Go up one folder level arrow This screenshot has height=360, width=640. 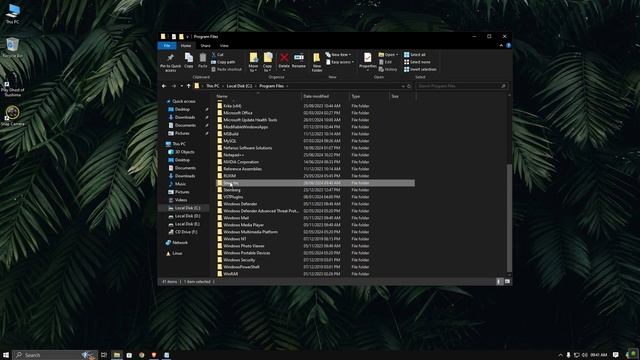[x=189, y=86]
